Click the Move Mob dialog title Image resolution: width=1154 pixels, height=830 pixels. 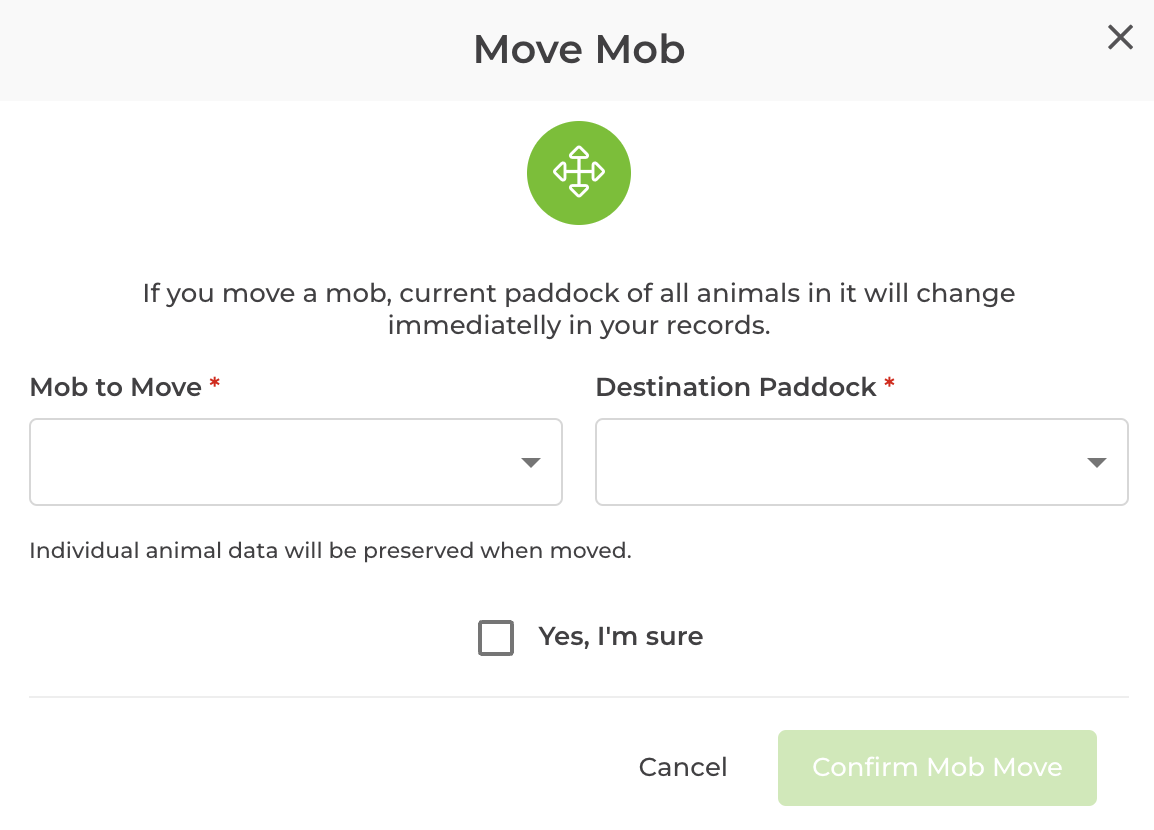tap(579, 49)
